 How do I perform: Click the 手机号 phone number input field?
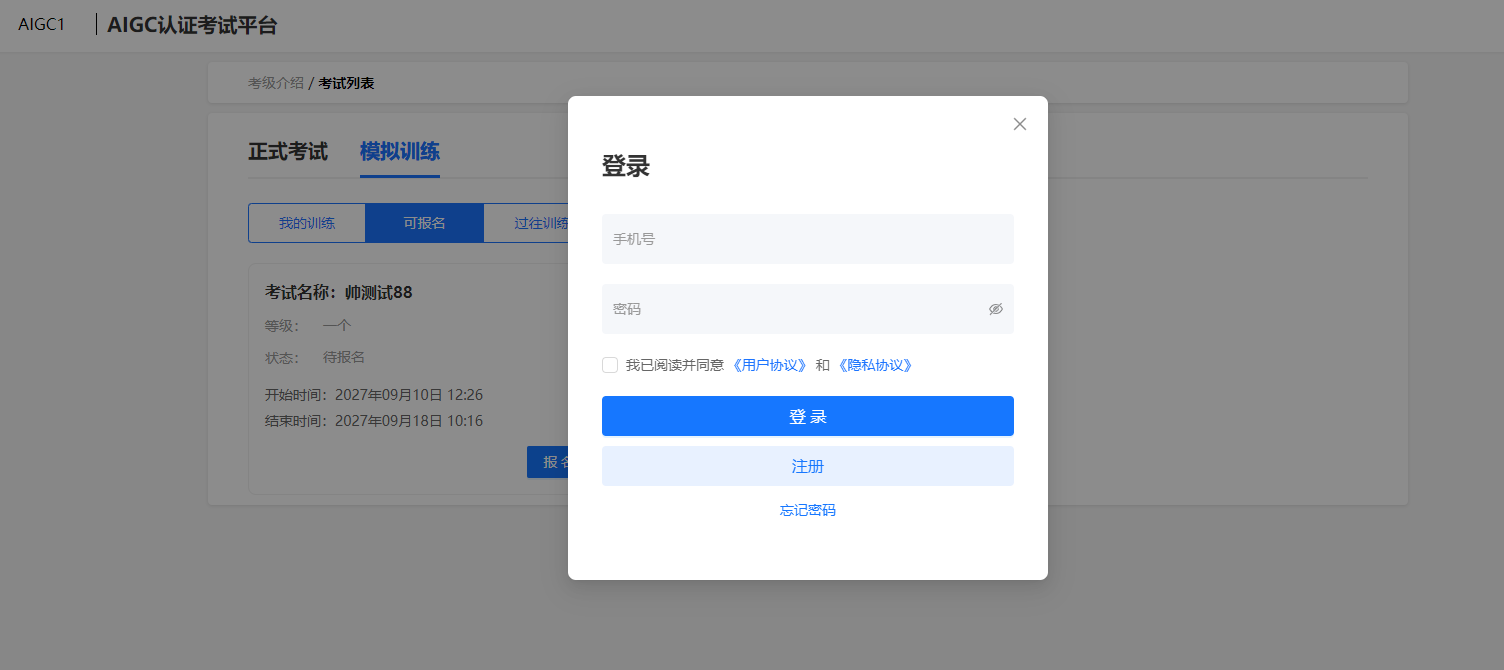click(x=808, y=239)
